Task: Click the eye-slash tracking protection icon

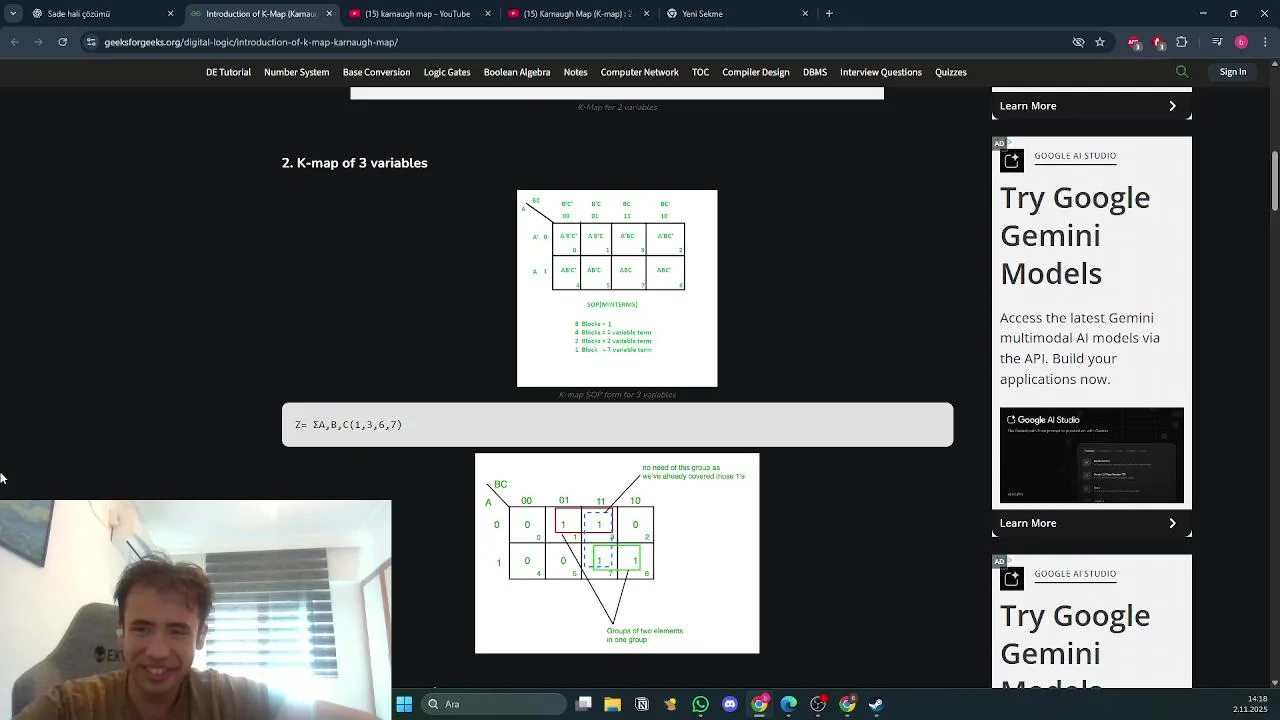Action: pyautogui.click(x=1078, y=42)
